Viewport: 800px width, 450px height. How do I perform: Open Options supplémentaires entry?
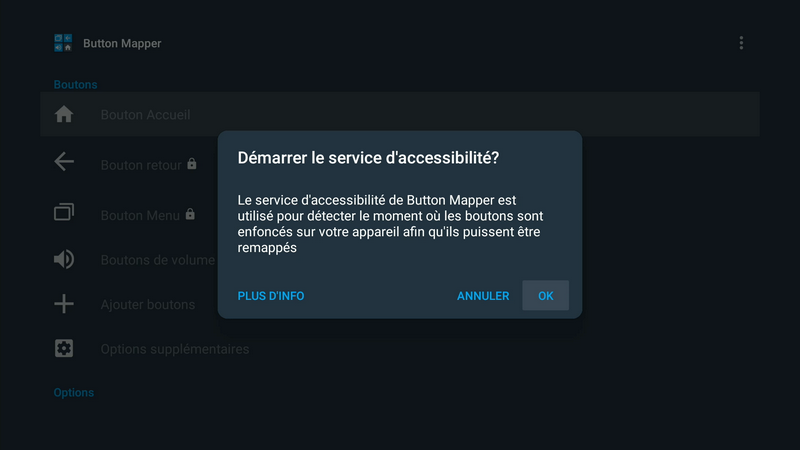(175, 349)
